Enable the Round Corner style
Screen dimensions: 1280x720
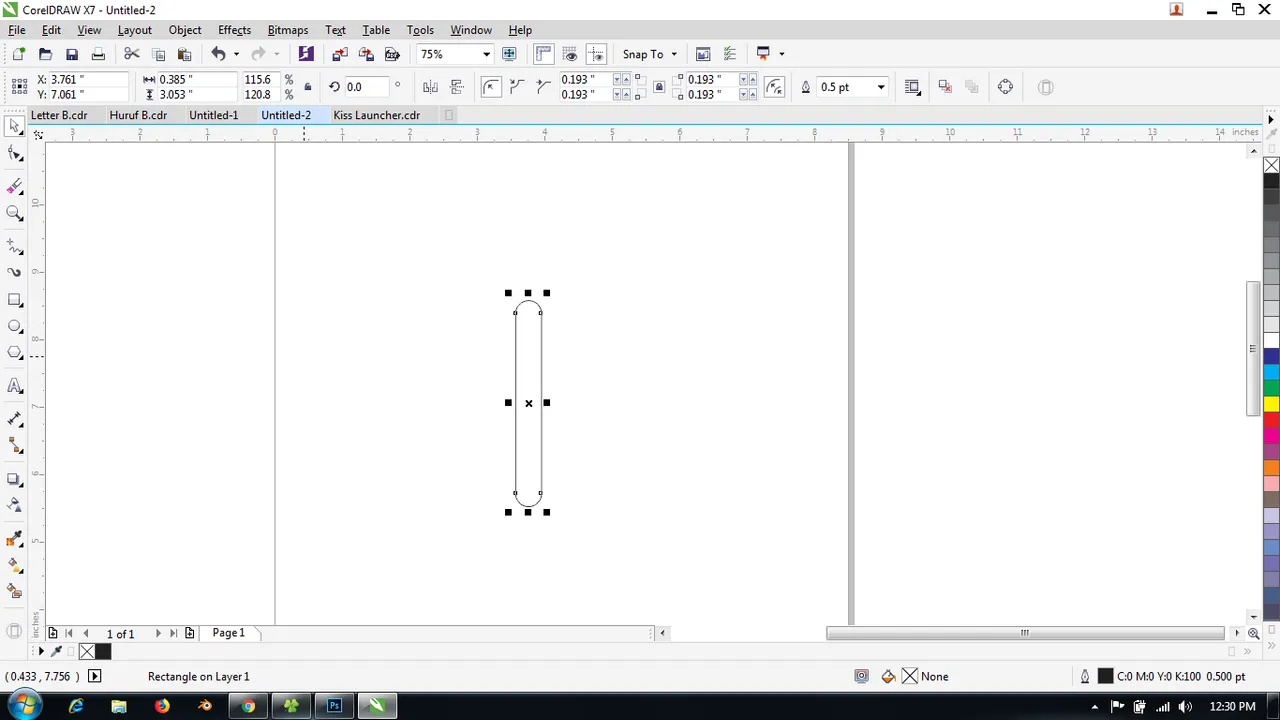point(490,87)
